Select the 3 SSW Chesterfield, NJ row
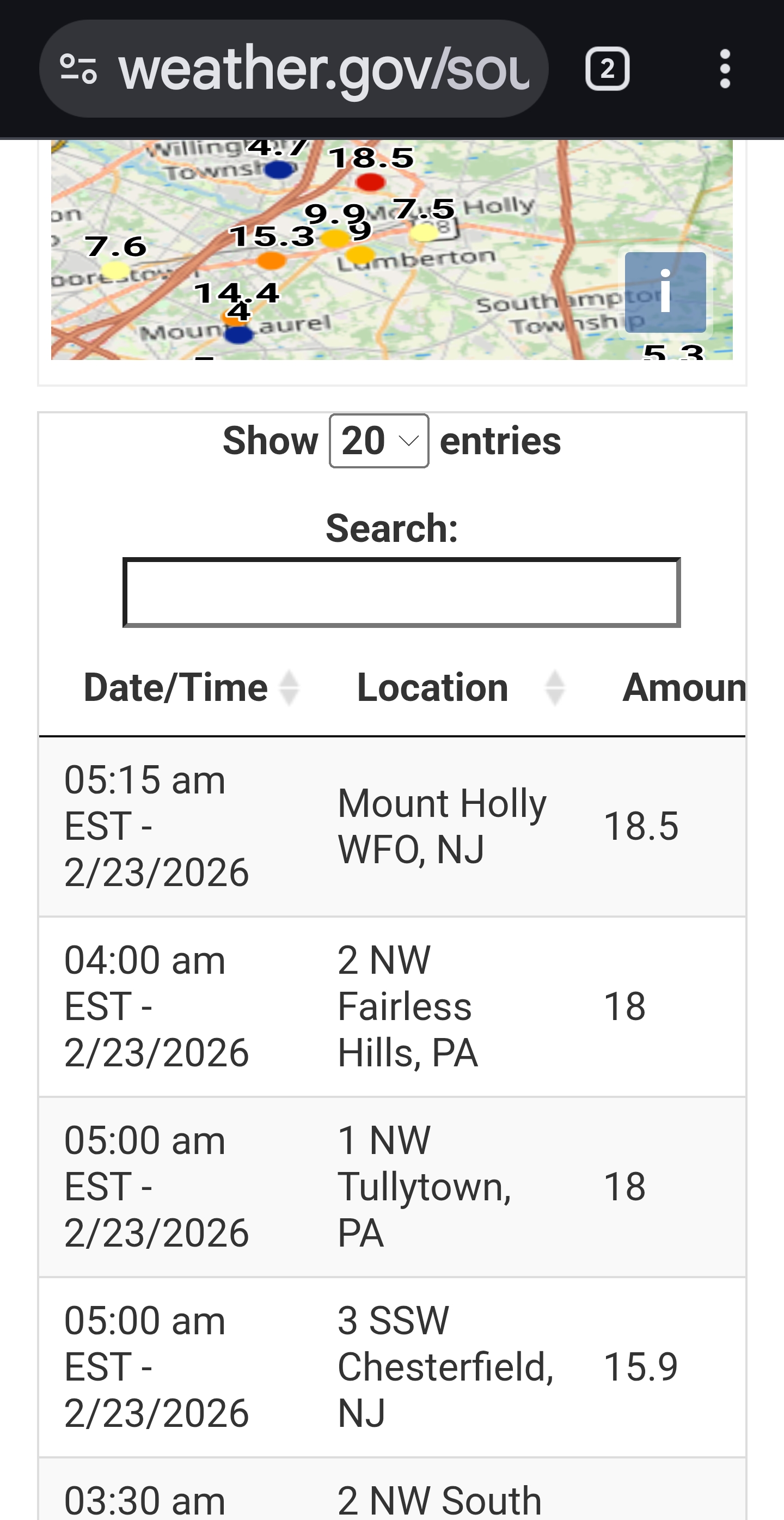 (391, 1366)
